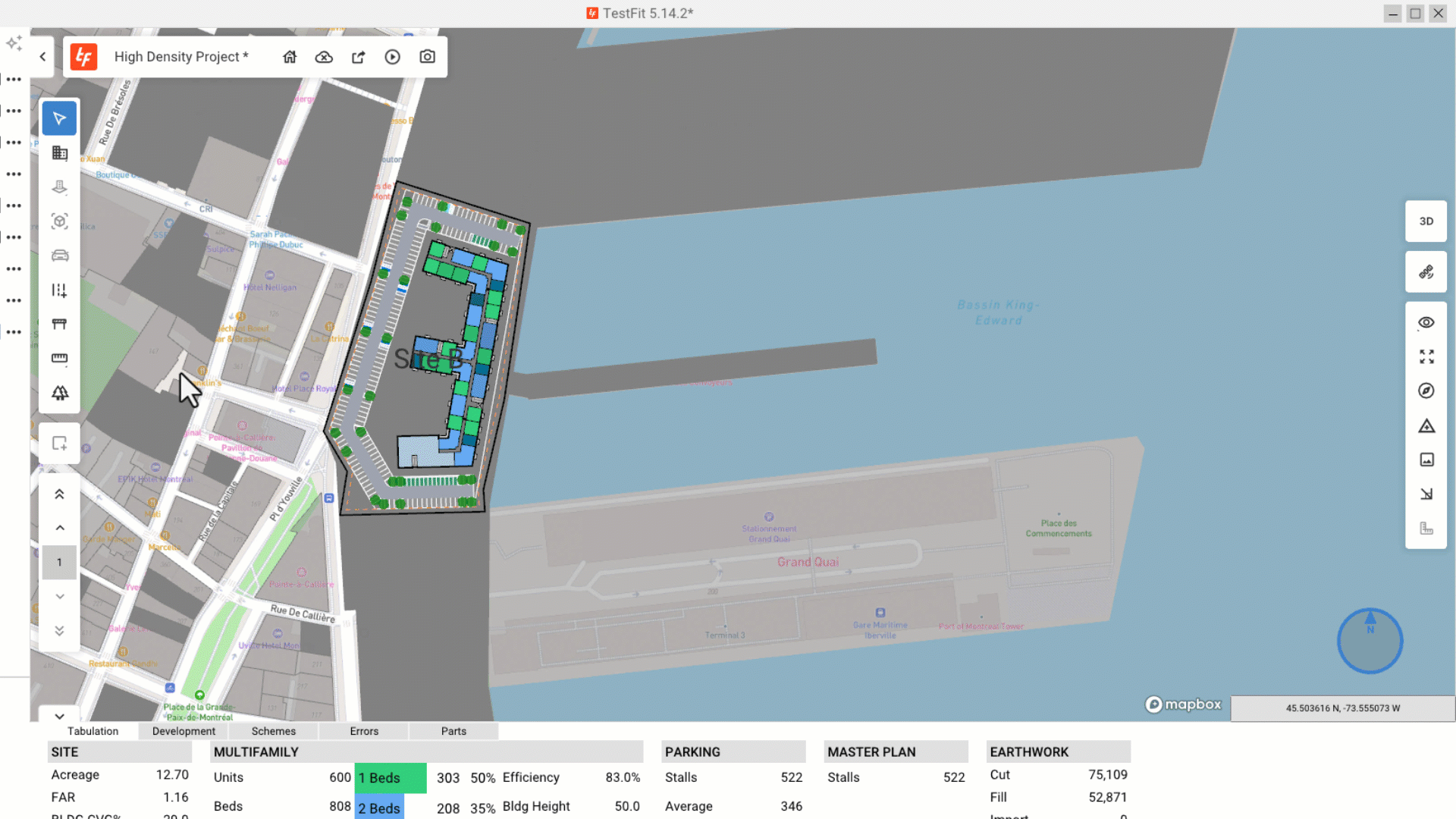
Task: Toggle visibility eye icon
Action: pos(1426,322)
